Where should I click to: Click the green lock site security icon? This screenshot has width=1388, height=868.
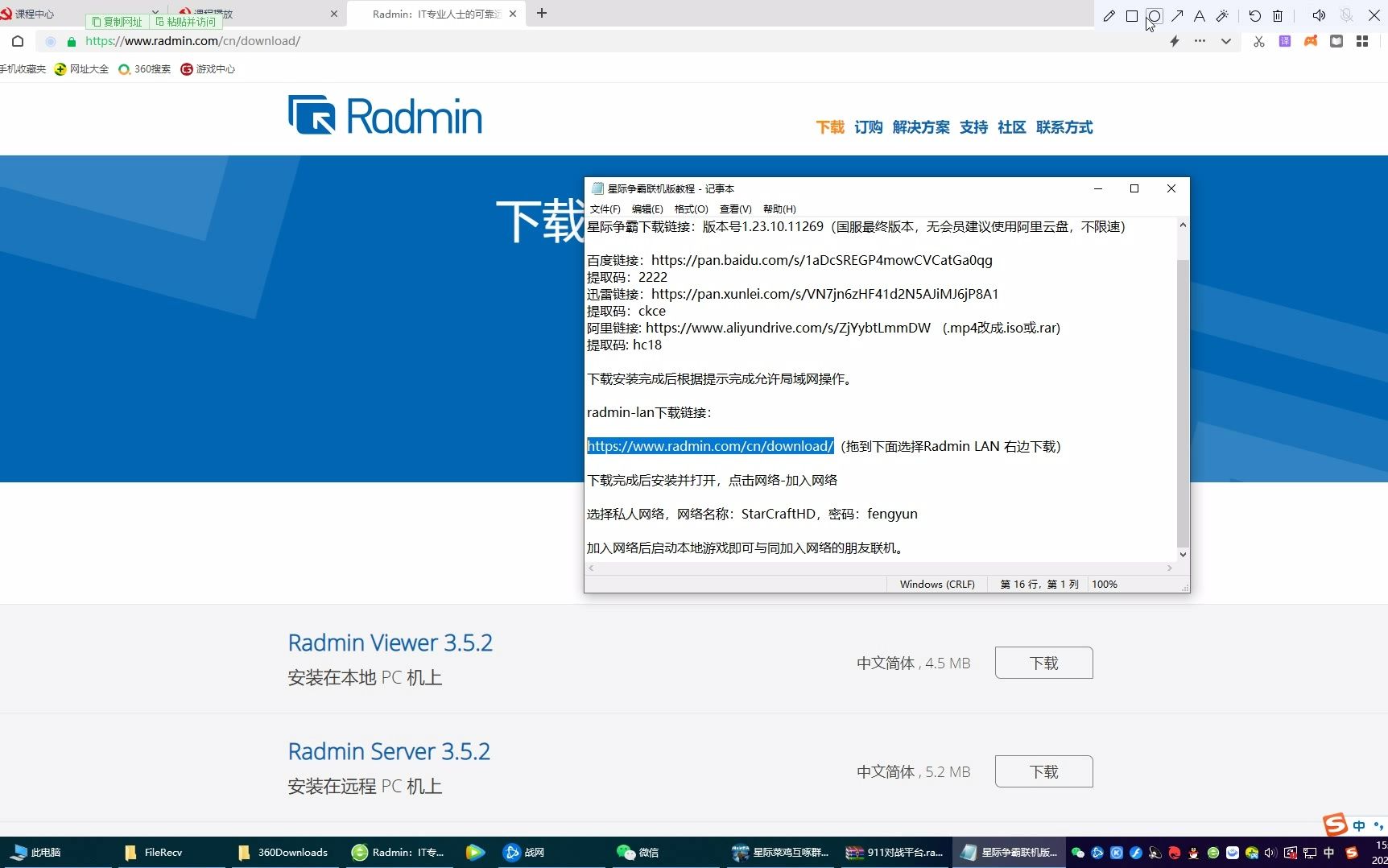click(72, 41)
